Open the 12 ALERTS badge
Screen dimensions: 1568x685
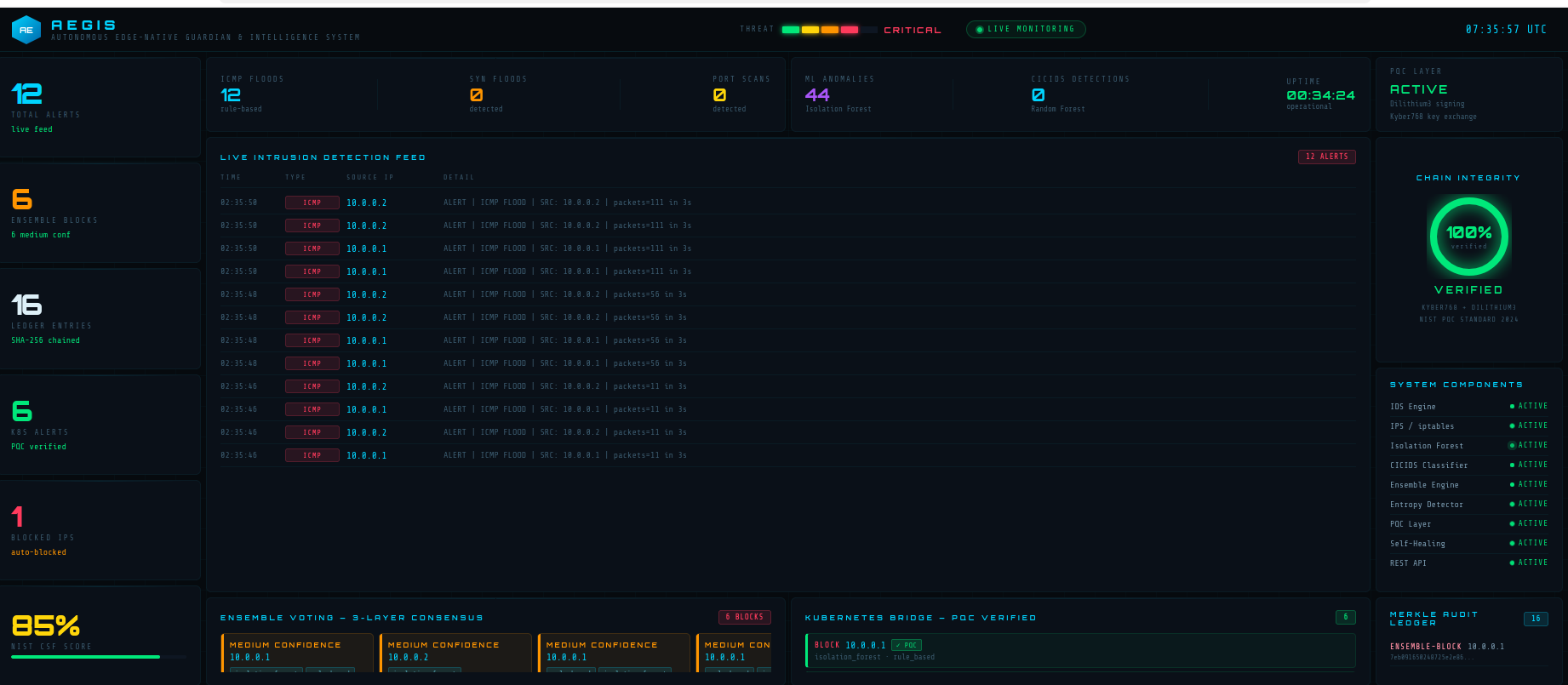click(1327, 157)
